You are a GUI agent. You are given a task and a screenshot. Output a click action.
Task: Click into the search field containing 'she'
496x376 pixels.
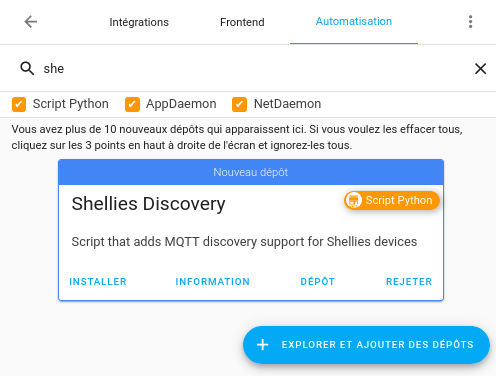tap(253, 69)
